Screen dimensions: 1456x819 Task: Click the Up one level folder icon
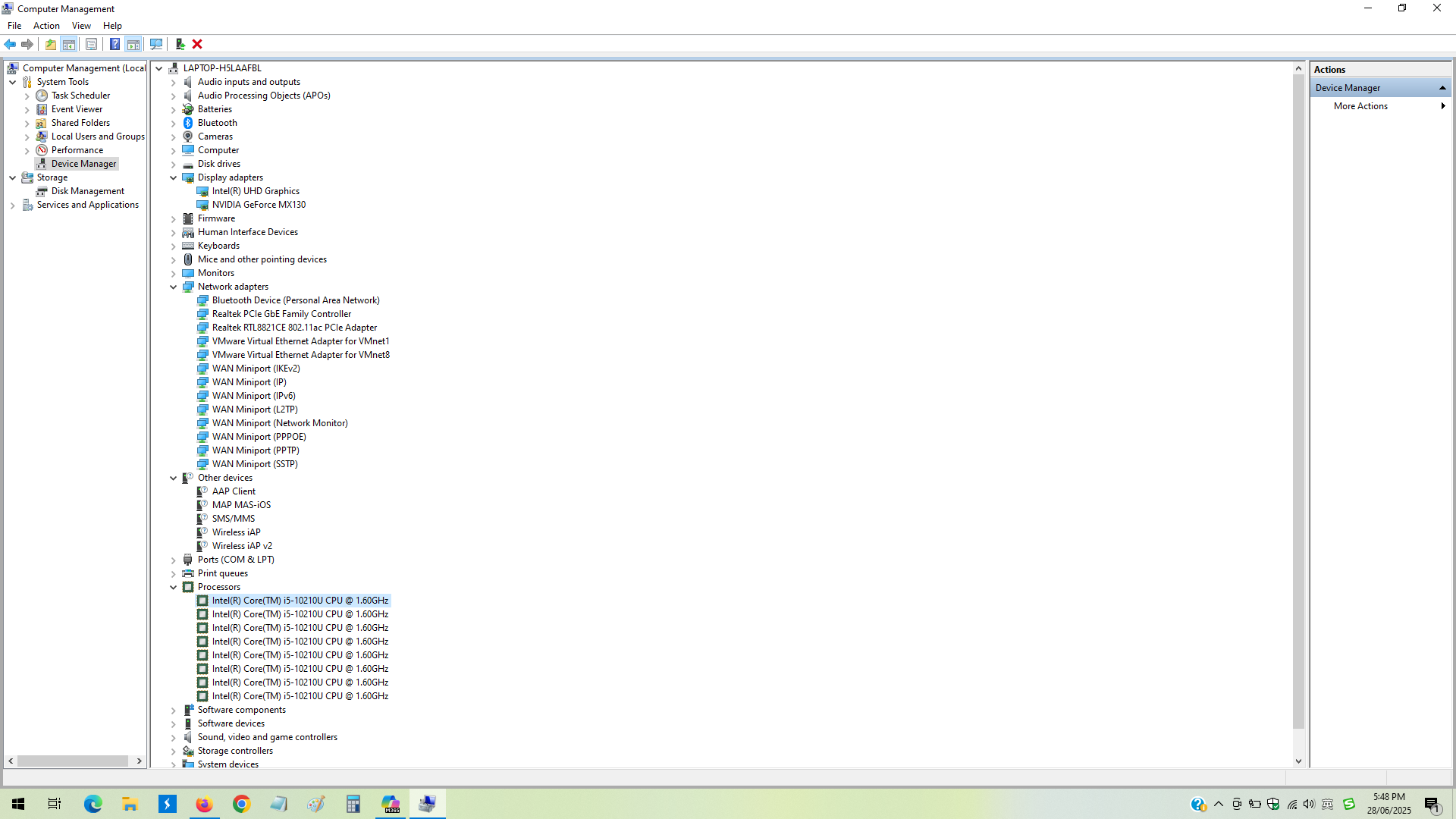coord(51,44)
